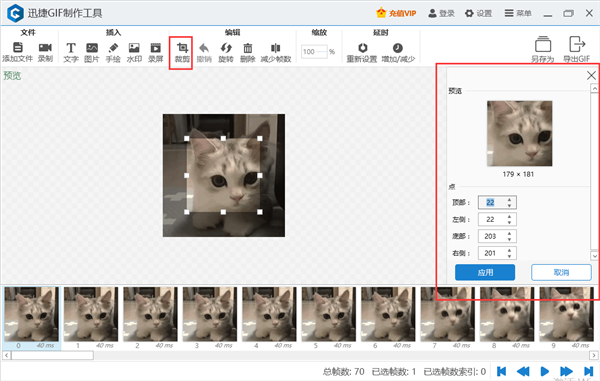Select frame 1 thumbnail
Screen dimensions: 600x381
click(91, 314)
